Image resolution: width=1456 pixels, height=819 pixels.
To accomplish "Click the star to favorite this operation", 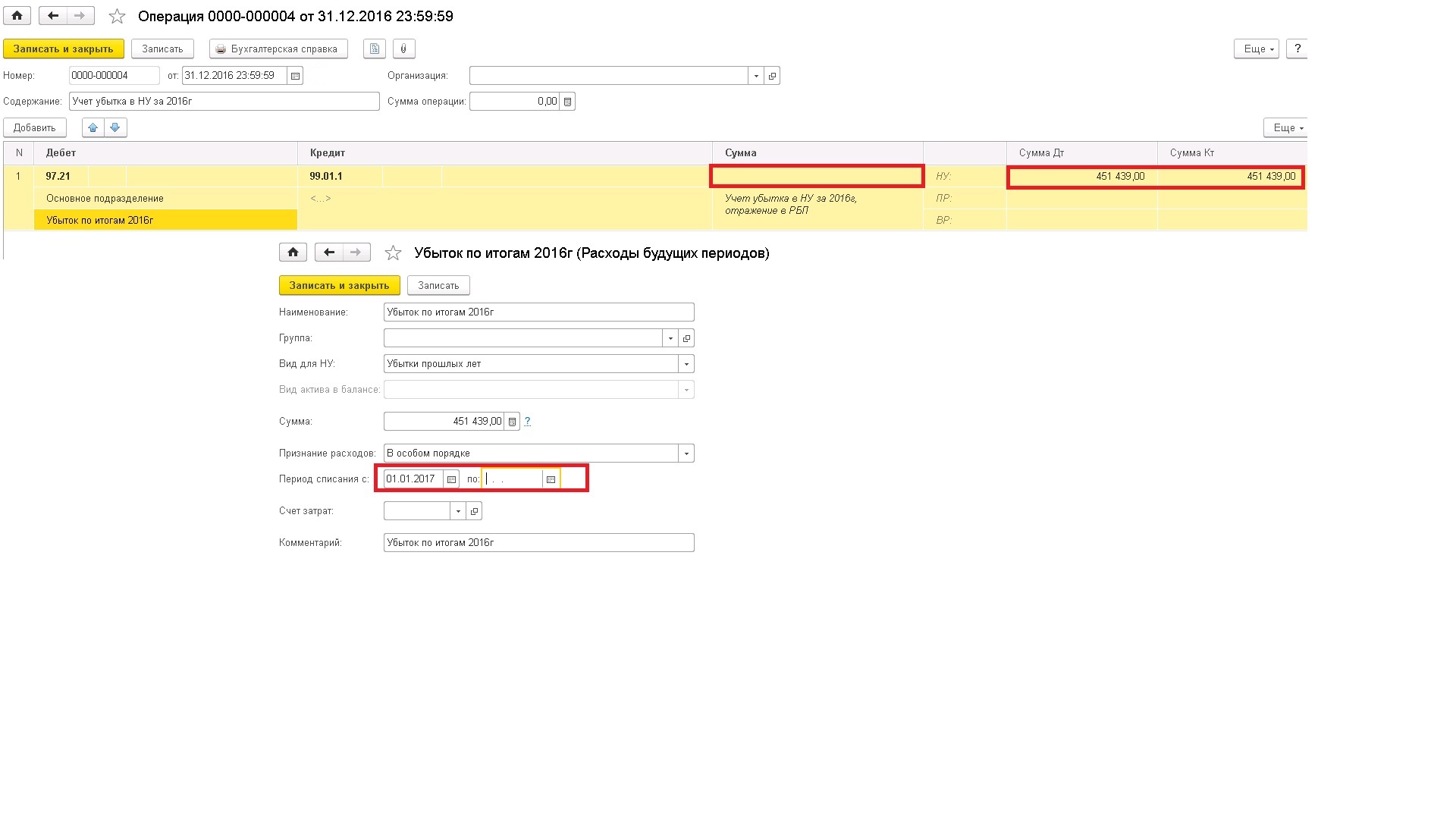I will 117,16.
